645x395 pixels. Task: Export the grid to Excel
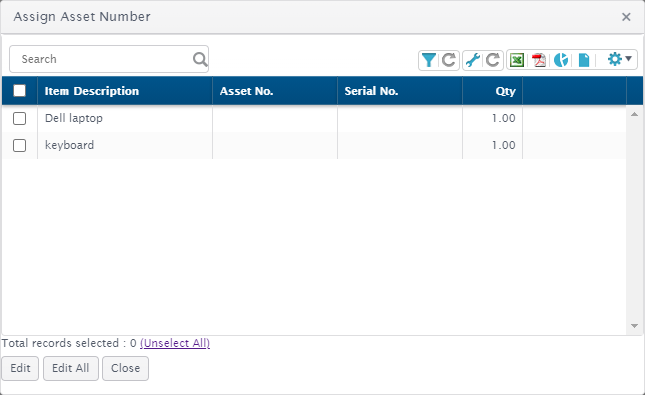pyautogui.click(x=517, y=60)
